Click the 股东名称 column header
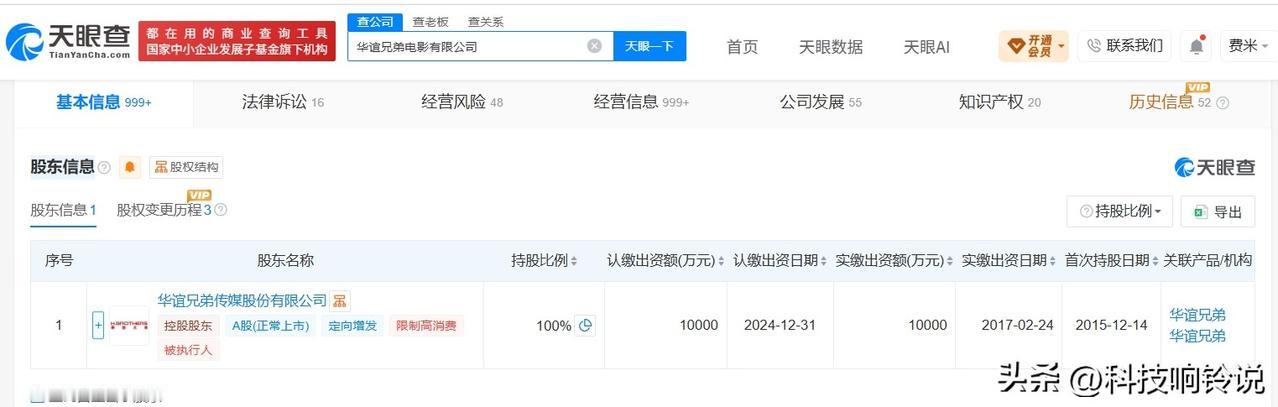This screenshot has width=1278, height=407. 285,261
